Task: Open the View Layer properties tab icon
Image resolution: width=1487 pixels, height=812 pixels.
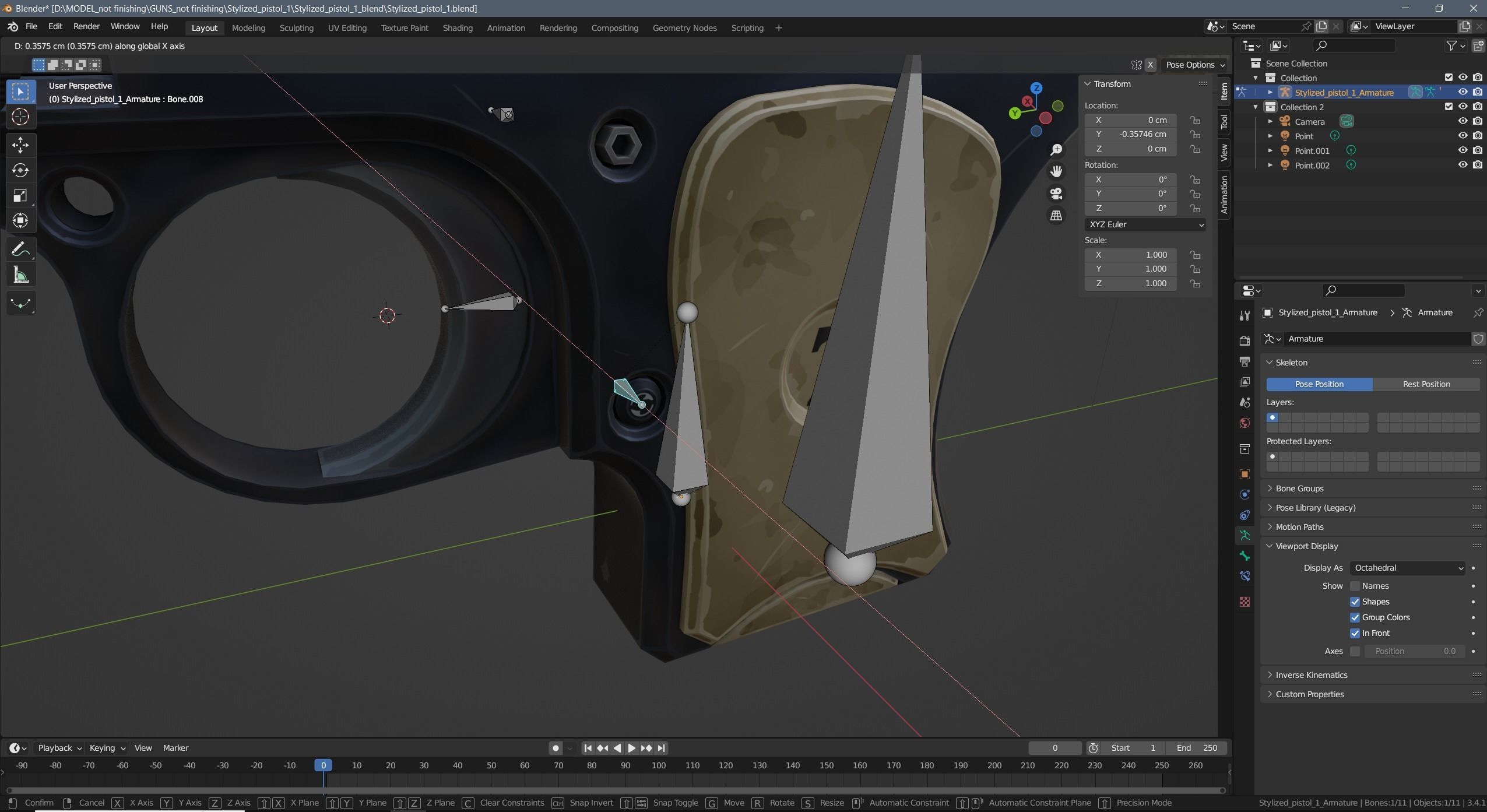Action: [1245, 382]
